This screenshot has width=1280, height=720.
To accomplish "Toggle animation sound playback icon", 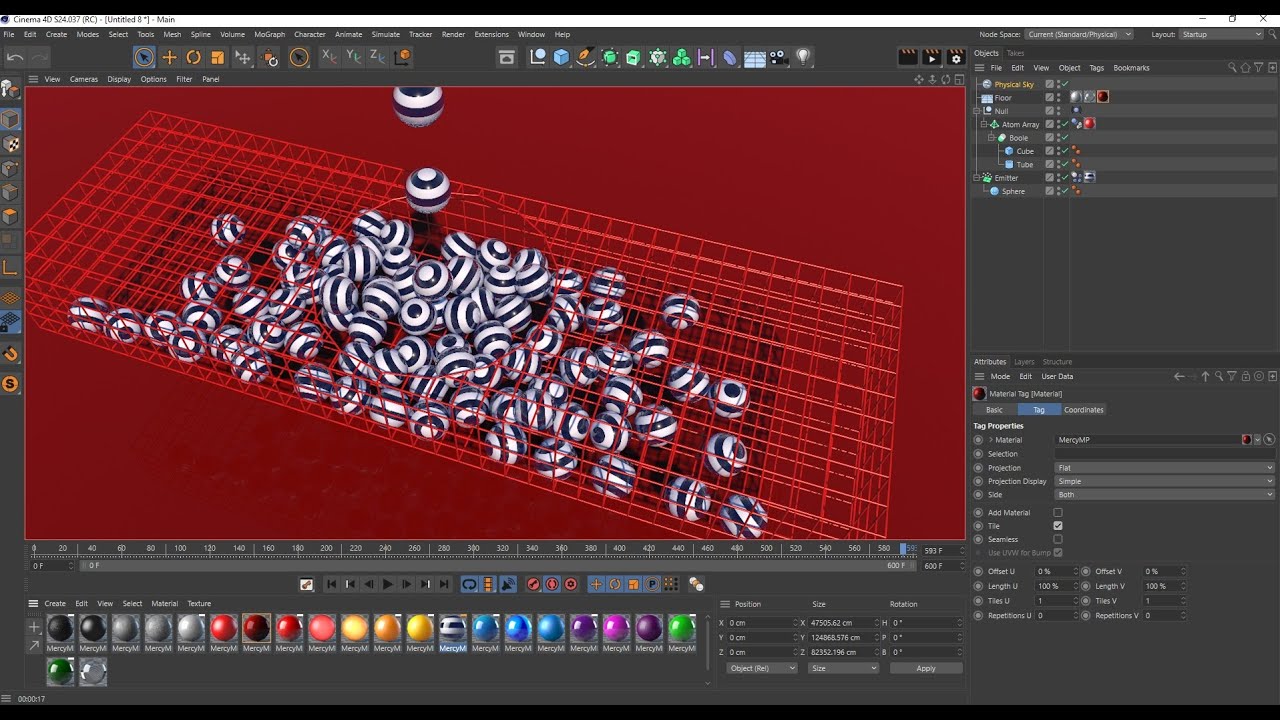I will pyautogui.click(x=508, y=584).
